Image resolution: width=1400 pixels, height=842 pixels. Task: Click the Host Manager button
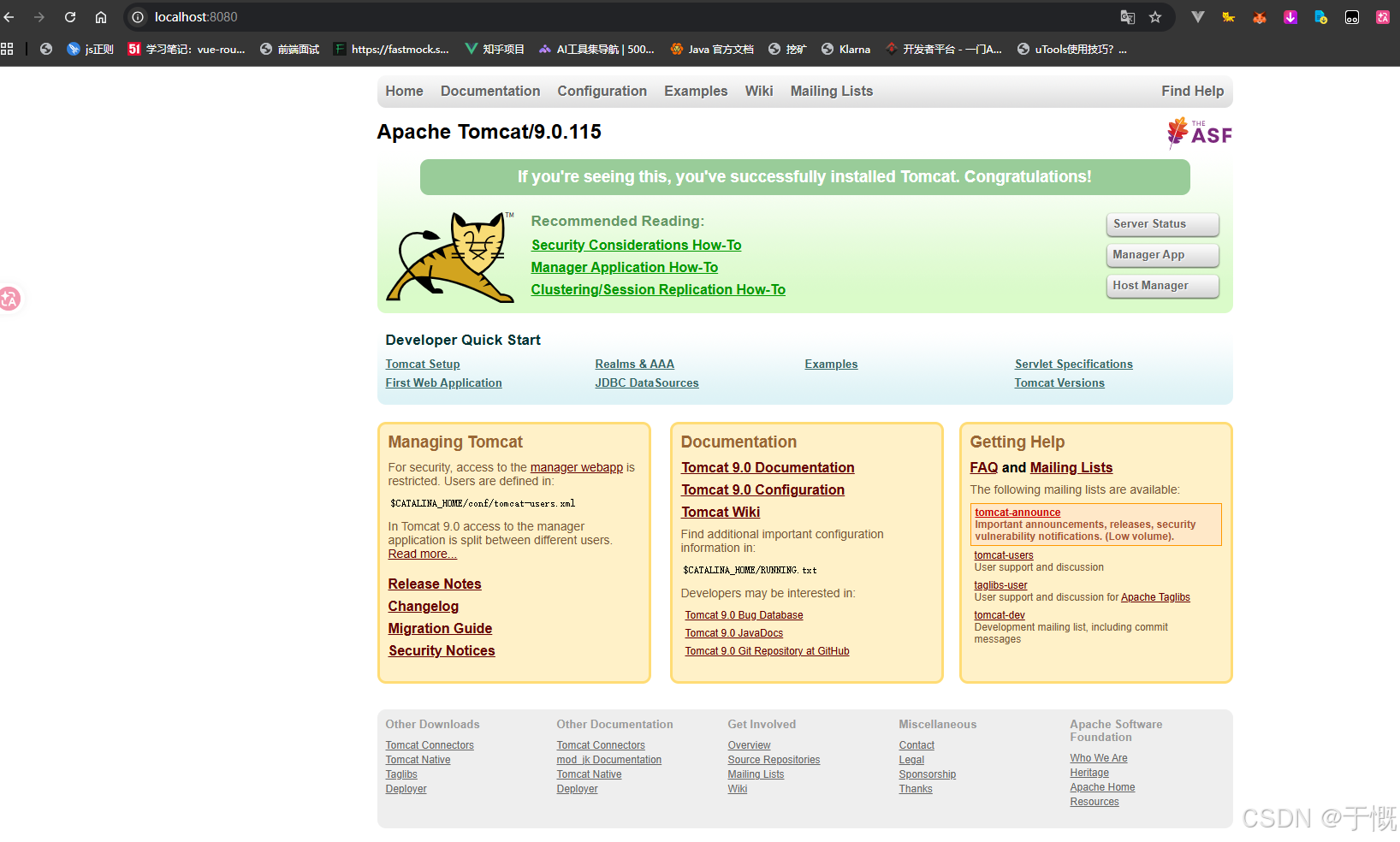tap(1162, 286)
